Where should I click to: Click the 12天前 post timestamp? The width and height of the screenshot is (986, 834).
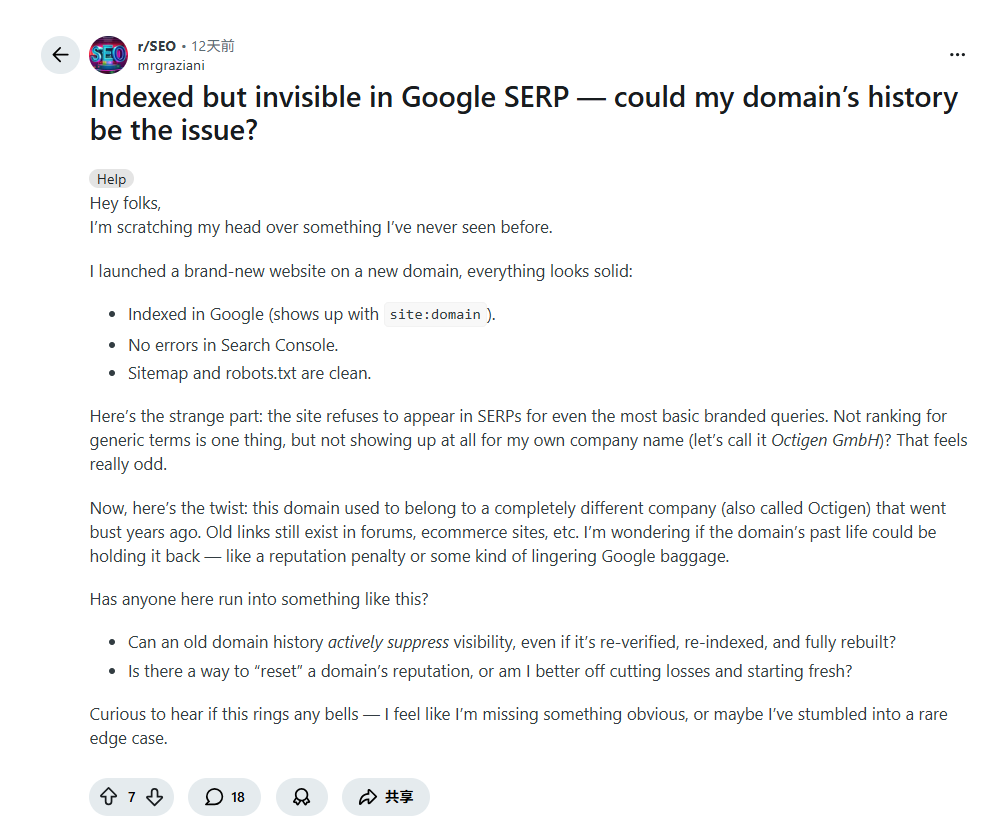pos(213,46)
